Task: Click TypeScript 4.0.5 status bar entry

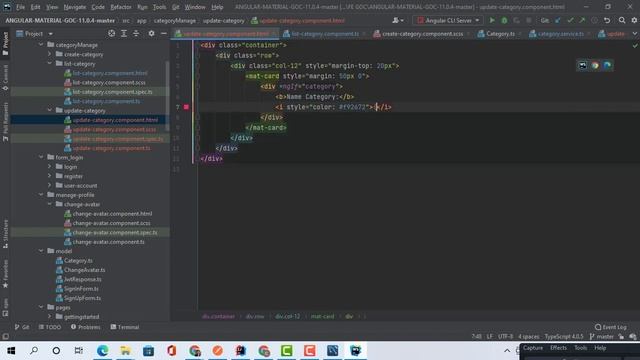Action: [x=565, y=336]
